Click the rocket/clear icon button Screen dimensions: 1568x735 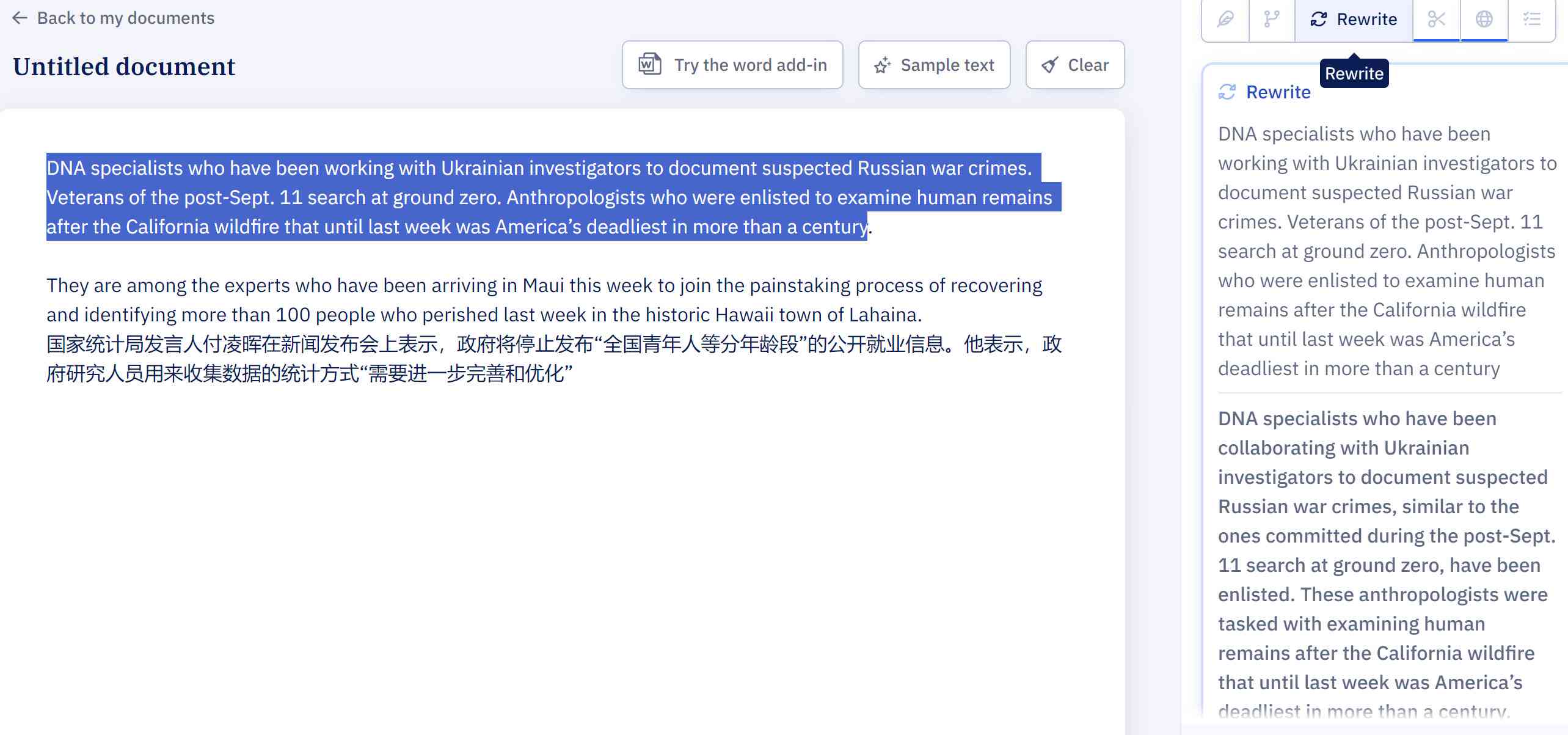coord(1075,65)
